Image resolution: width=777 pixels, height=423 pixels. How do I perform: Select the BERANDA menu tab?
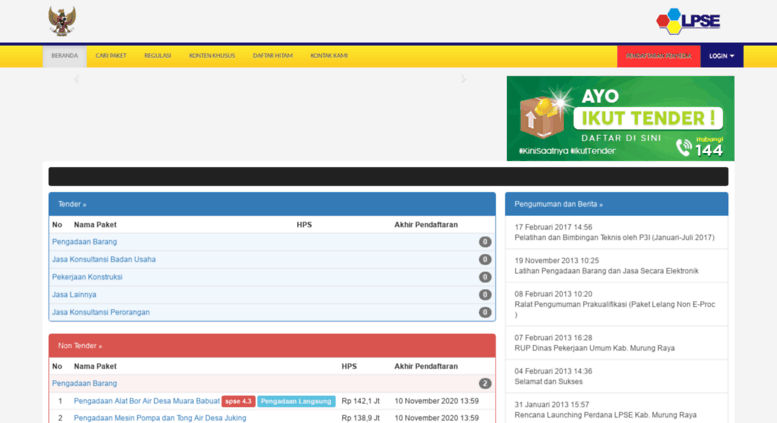pos(64,56)
